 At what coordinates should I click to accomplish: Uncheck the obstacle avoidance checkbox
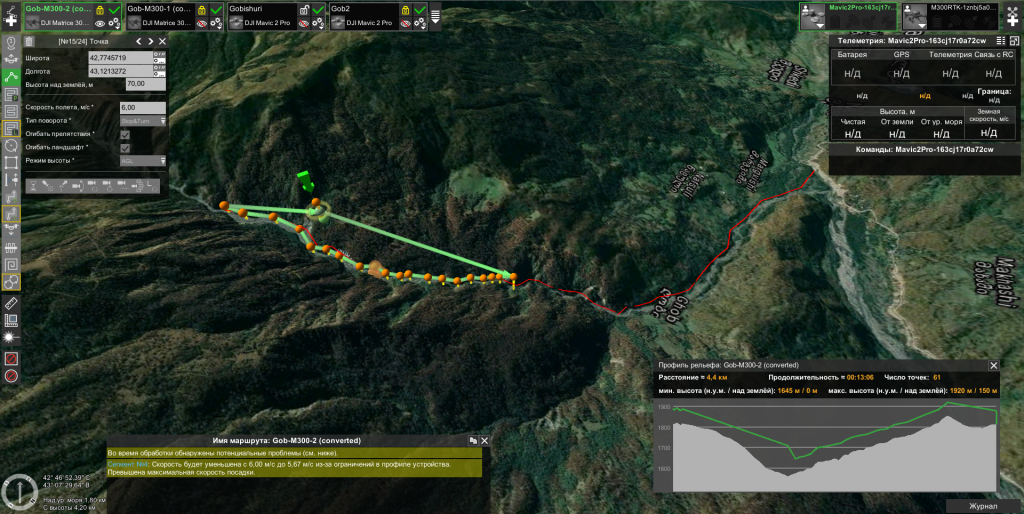[125, 134]
